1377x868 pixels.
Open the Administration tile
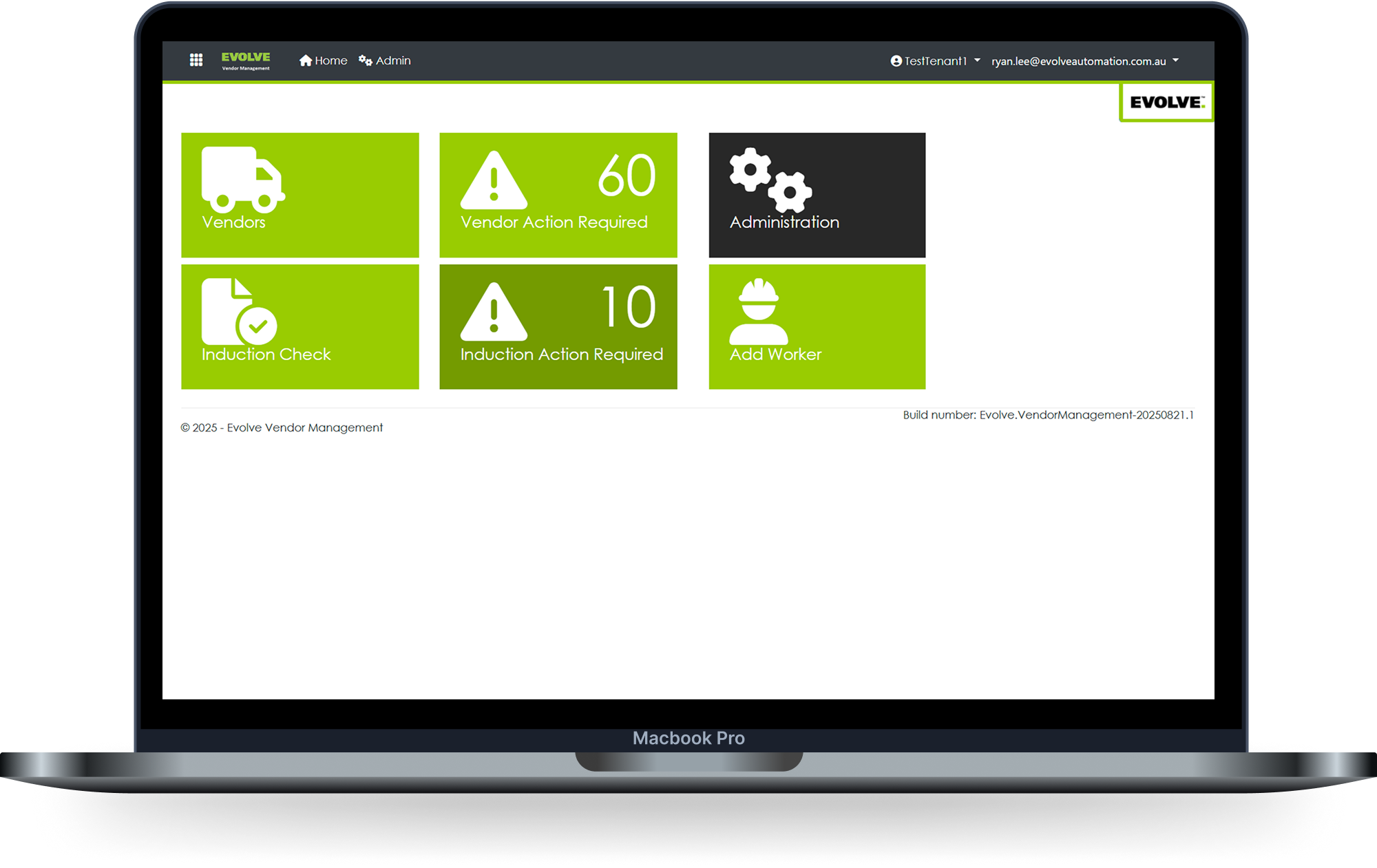coord(817,195)
